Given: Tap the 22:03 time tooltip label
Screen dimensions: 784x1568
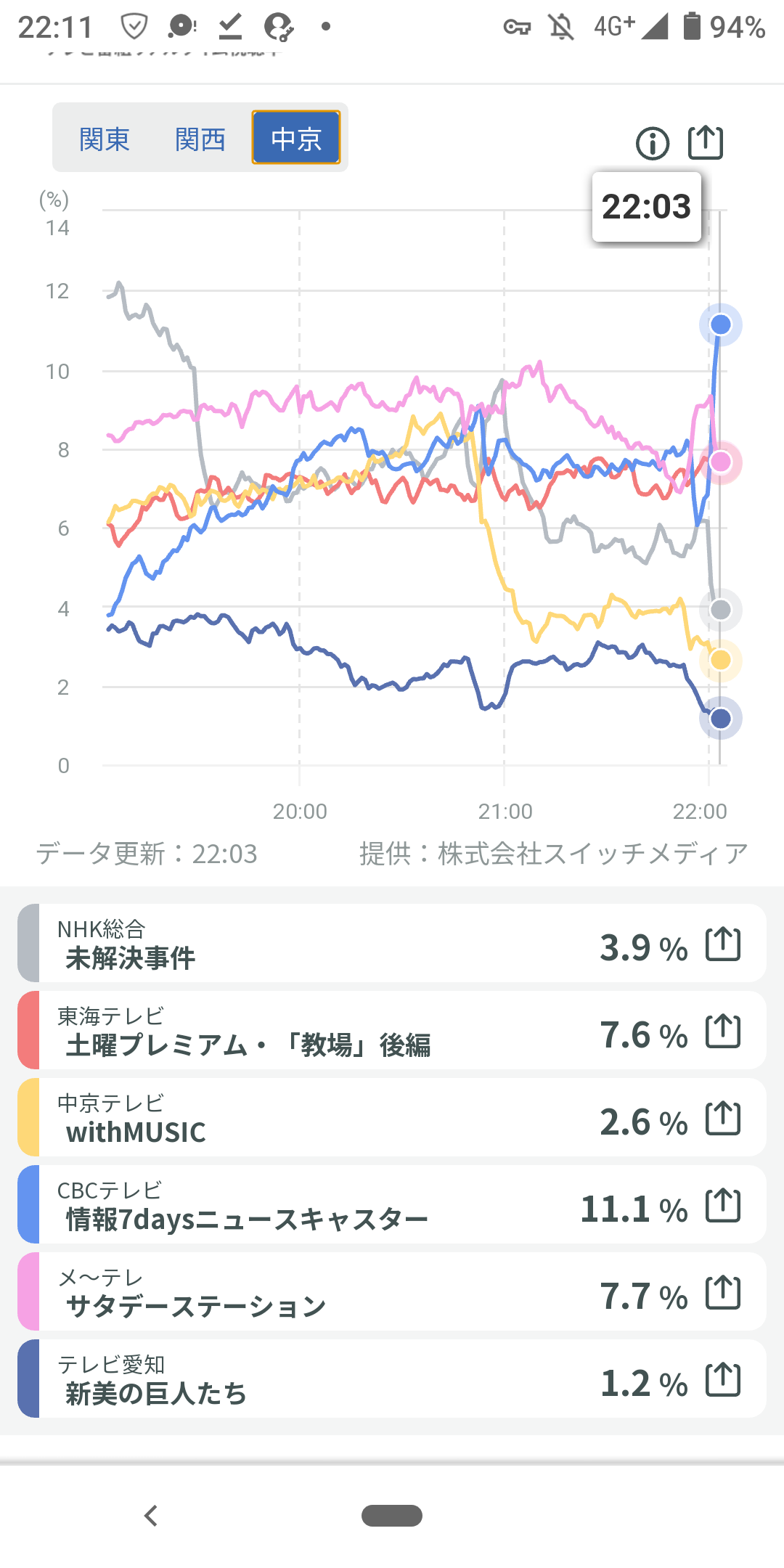Looking at the screenshot, I should click(646, 207).
